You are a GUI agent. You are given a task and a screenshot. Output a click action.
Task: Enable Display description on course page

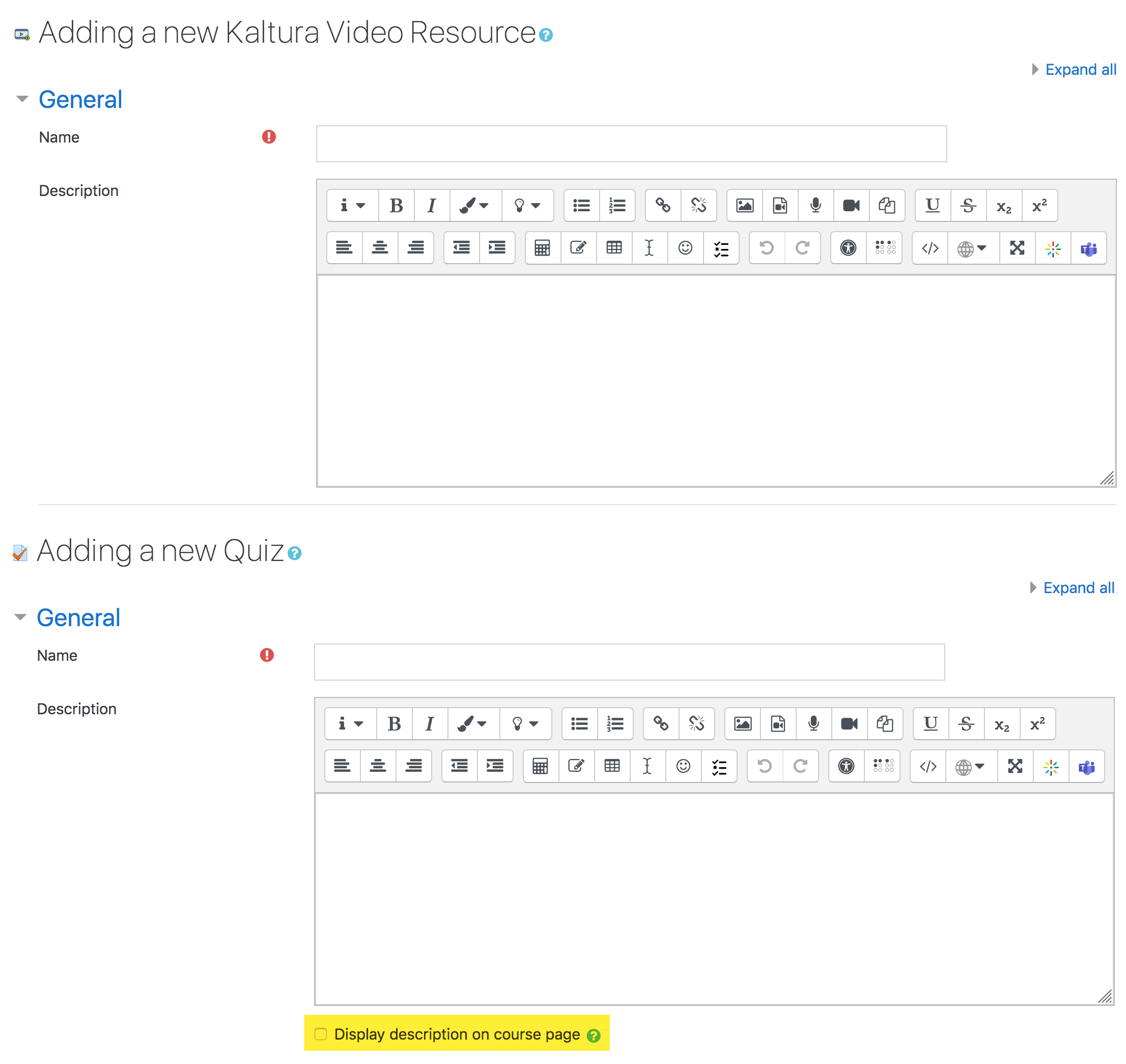321,1034
